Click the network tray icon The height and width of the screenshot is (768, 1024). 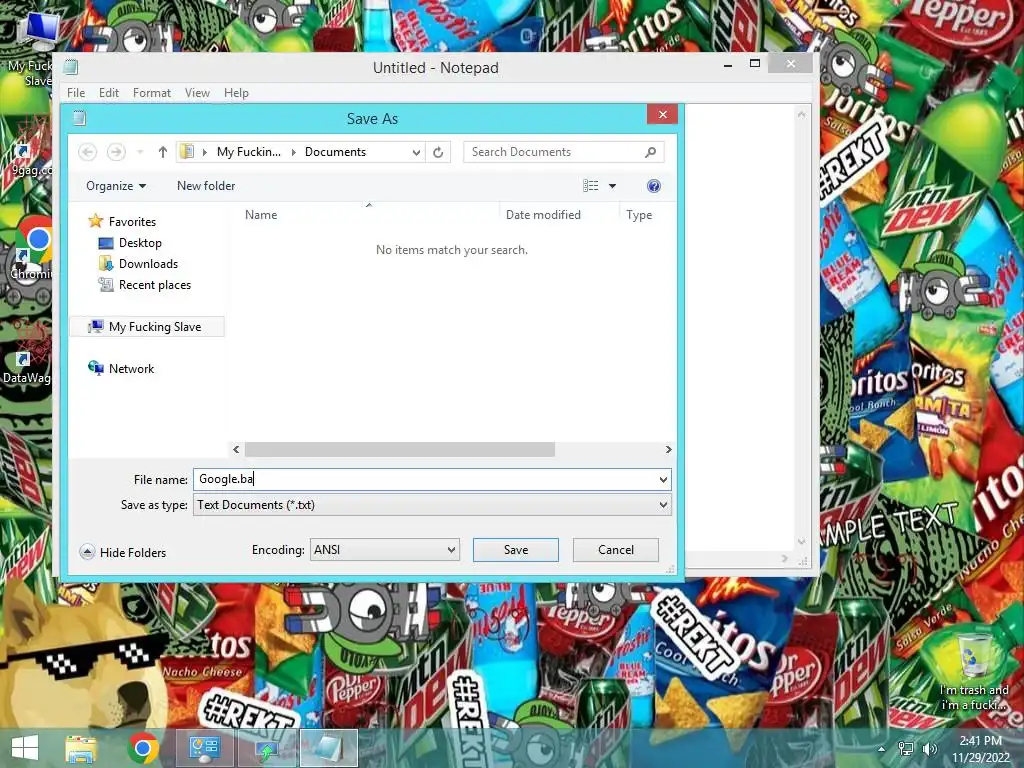[x=906, y=749]
